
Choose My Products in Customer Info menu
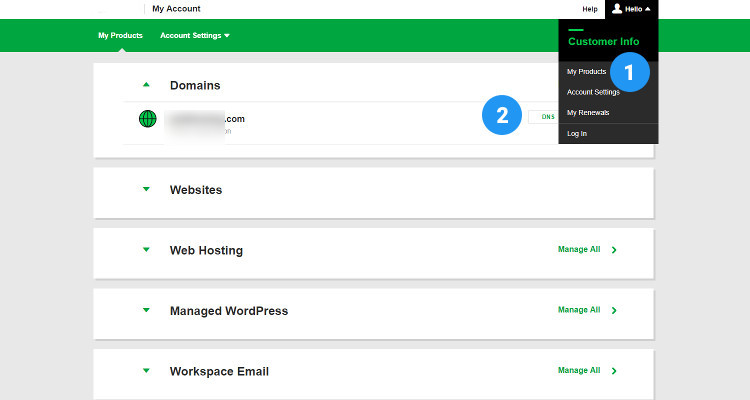point(586,72)
